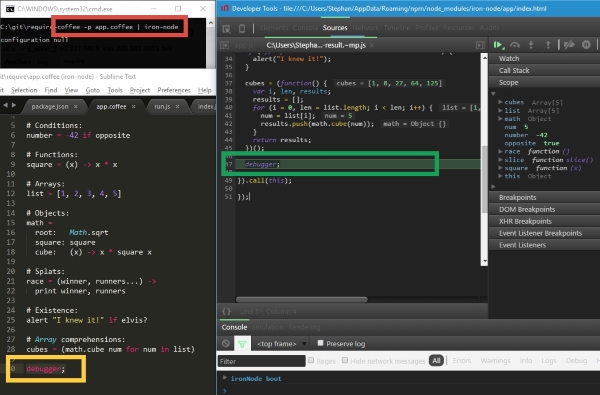
Task: Close run.js tab in Sublime Text
Action: coord(177,106)
